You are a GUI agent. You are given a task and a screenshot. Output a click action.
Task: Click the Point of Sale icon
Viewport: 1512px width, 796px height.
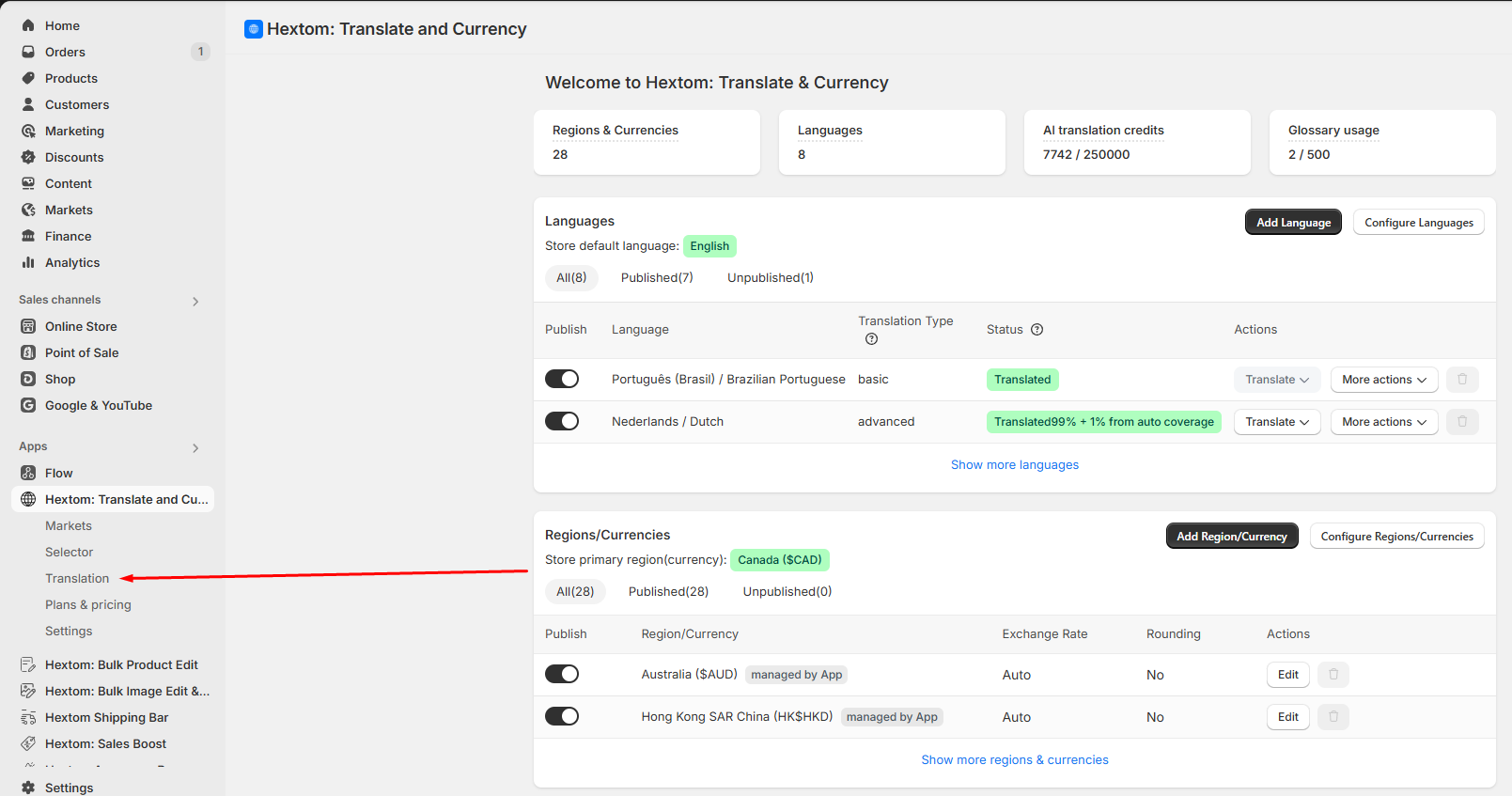point(28,352)
